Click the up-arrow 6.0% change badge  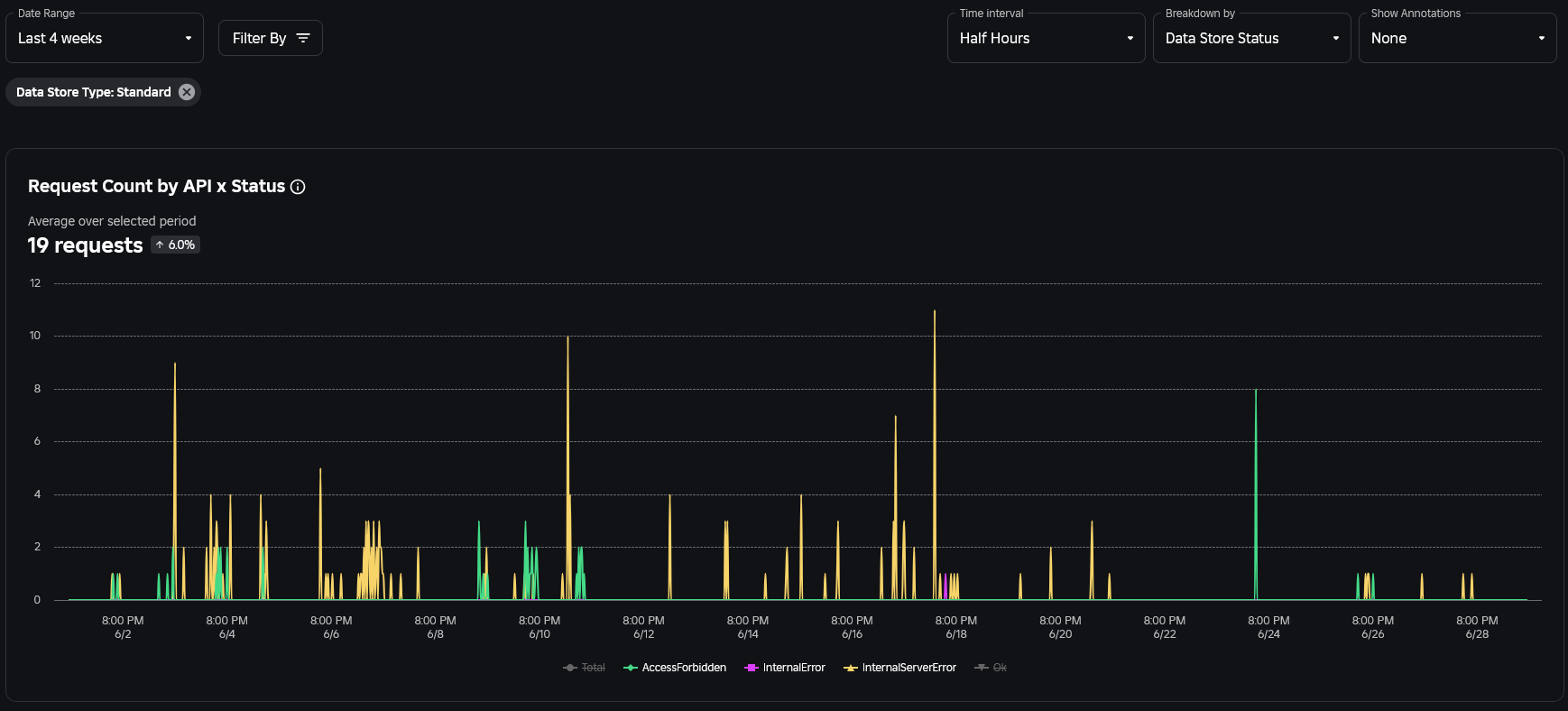[x=175, y=245]
